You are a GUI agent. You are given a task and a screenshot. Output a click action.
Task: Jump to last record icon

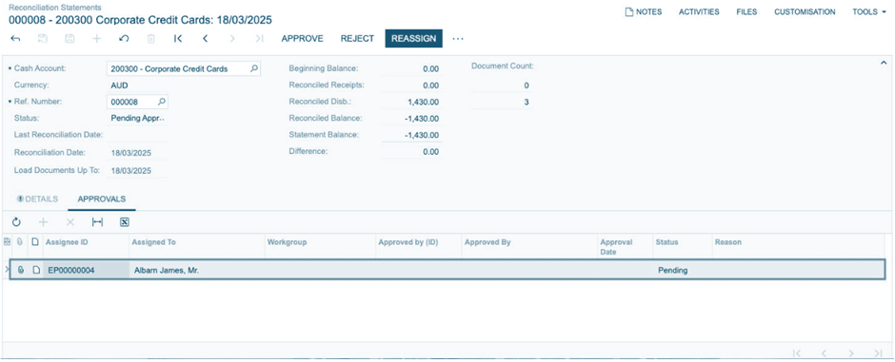pyautogui.click(x=259, y=39)
